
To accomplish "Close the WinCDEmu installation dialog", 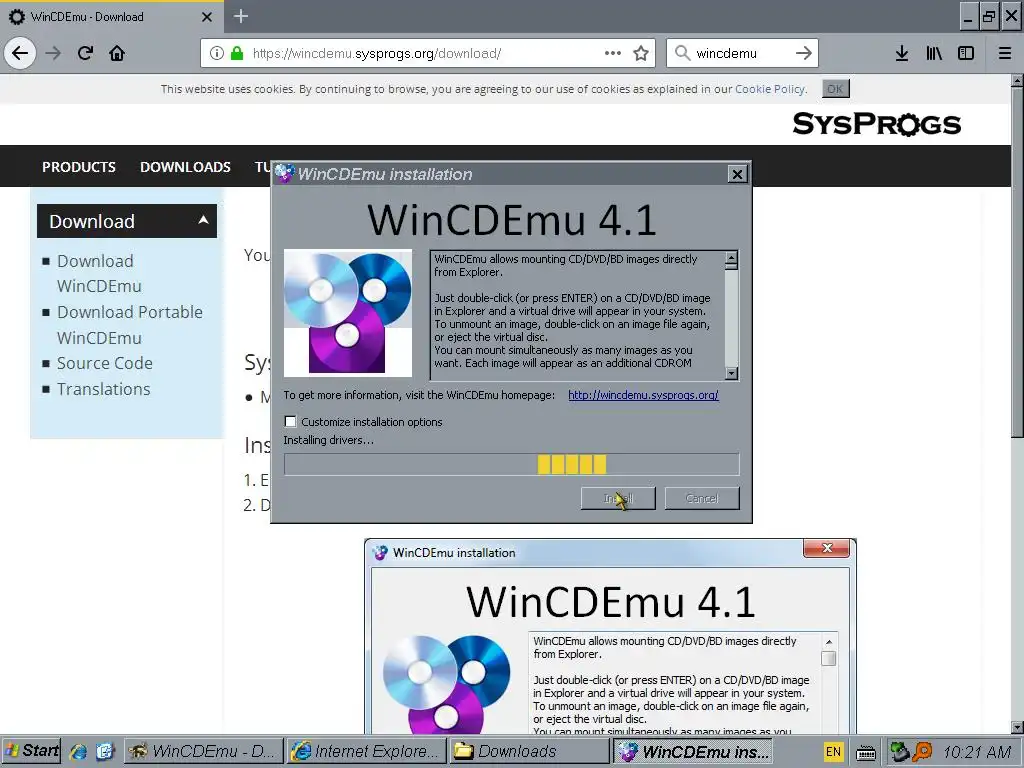I will pos(737,174).
